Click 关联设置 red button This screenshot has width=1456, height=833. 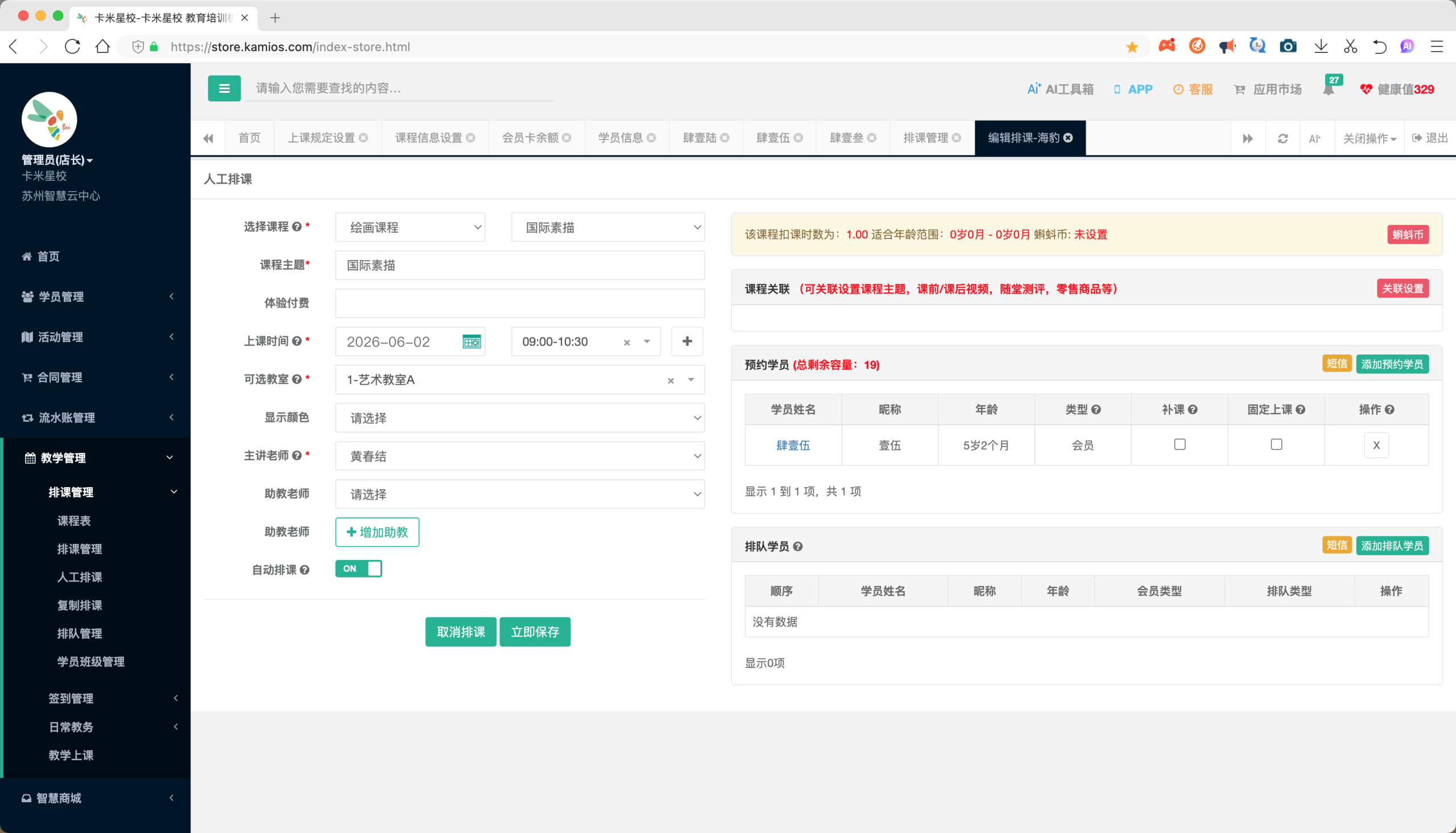1402,288
